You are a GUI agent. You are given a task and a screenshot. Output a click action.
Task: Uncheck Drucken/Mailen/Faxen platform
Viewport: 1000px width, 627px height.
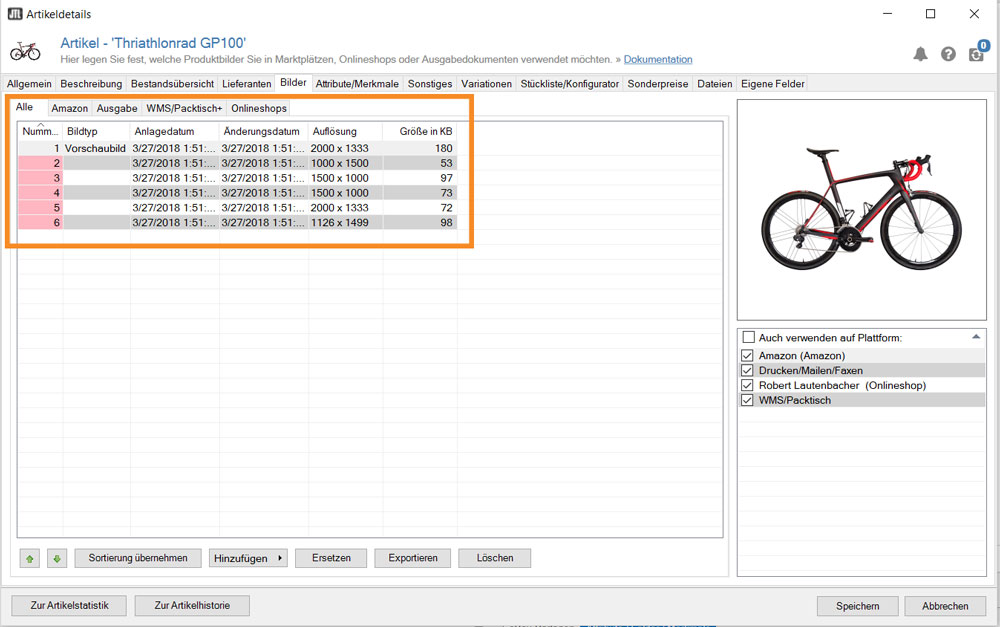tap(747, 370)
